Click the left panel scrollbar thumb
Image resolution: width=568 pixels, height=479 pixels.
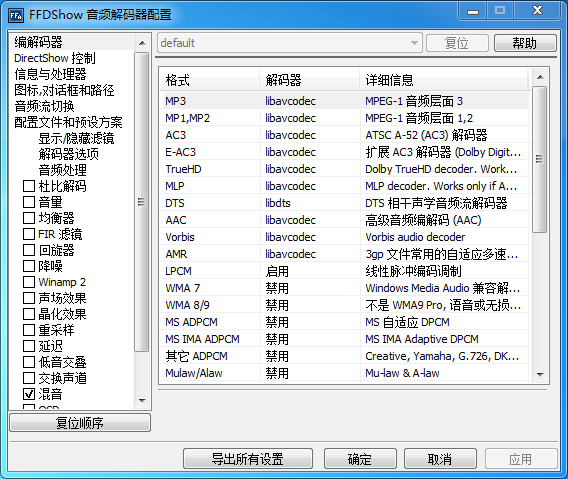click(142, 202)
